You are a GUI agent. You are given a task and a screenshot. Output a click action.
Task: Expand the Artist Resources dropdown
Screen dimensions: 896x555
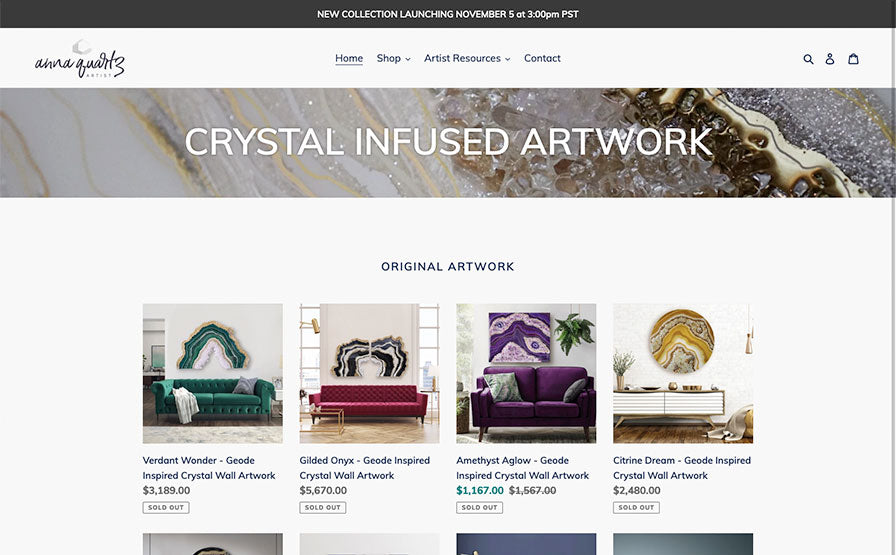click(x=467, y=58)
